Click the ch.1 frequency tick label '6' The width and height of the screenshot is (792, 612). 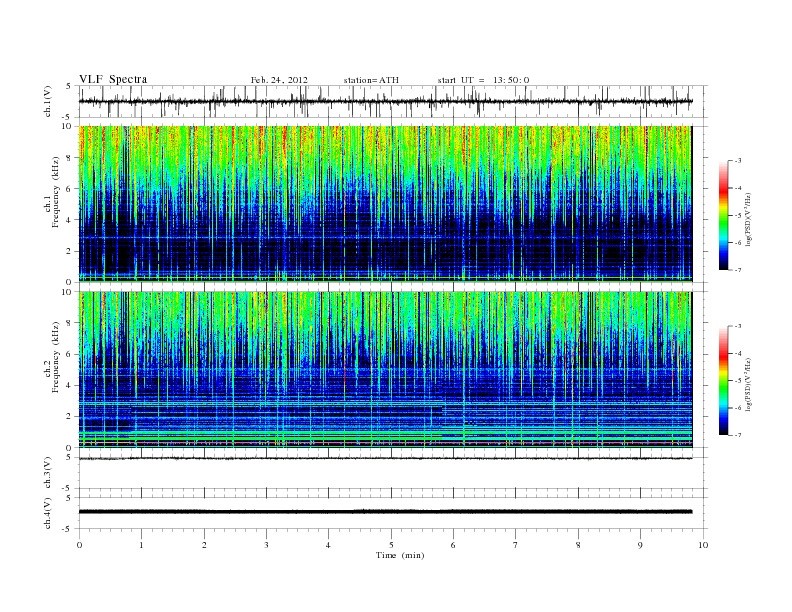click(69, 189)
